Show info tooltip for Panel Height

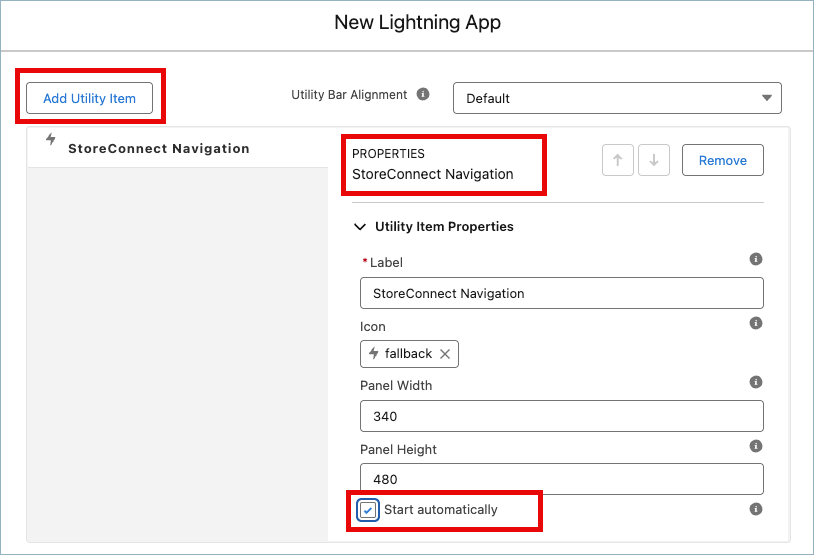(756, 446)
